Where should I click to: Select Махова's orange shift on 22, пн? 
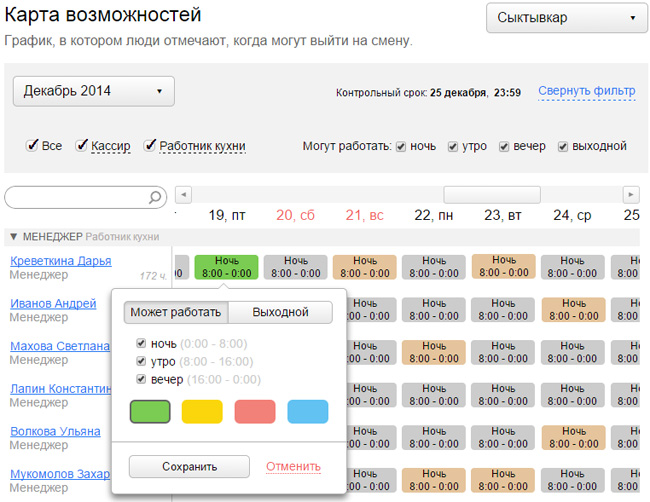click(x=434, y=352)
